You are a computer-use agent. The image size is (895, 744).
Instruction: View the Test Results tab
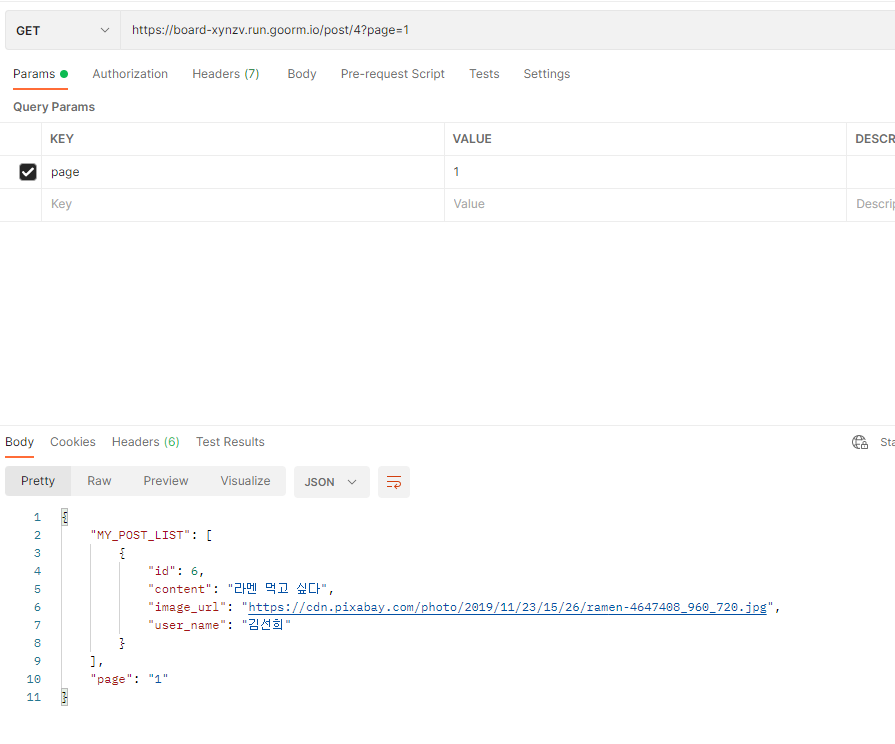pos(228,441)
